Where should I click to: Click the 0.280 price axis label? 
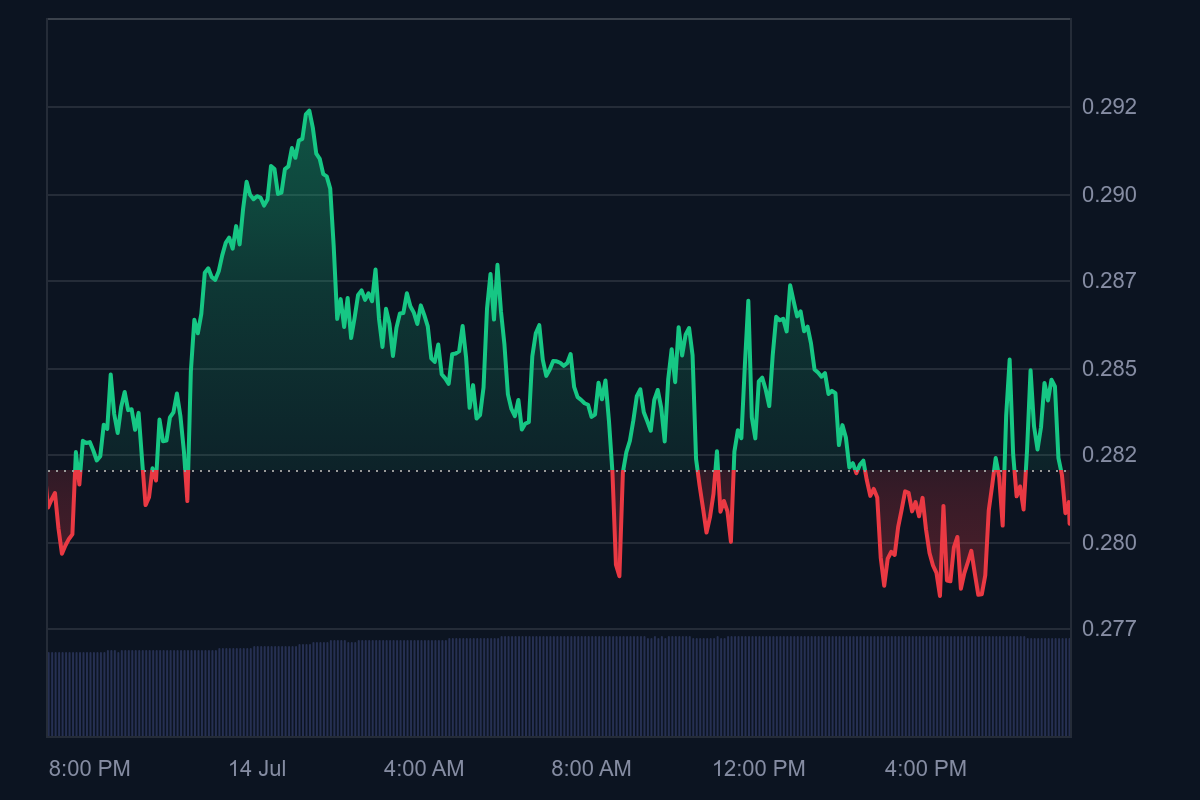click(1109, 542)
